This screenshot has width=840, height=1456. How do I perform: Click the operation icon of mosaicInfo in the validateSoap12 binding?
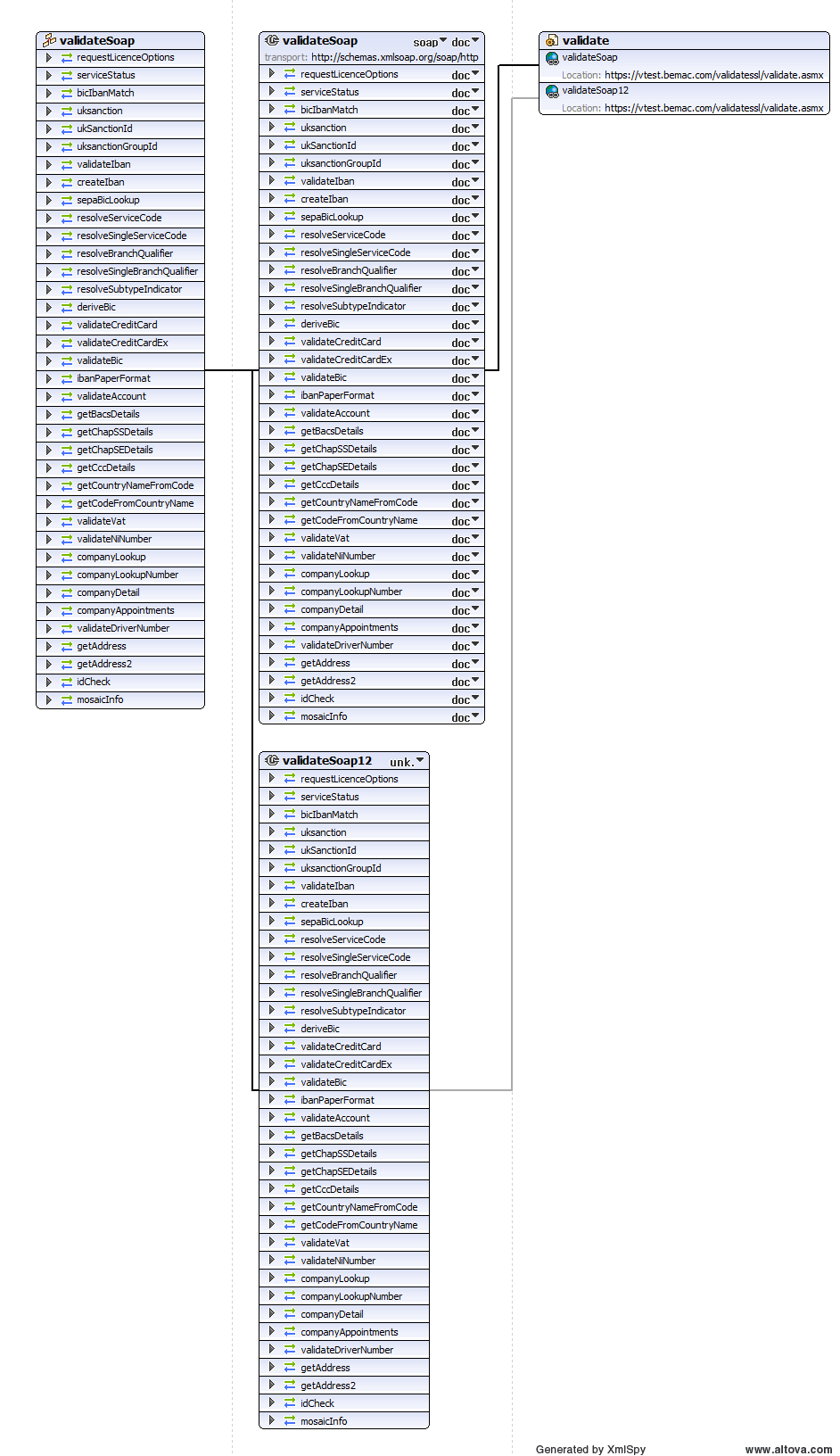click(290, 1421)
